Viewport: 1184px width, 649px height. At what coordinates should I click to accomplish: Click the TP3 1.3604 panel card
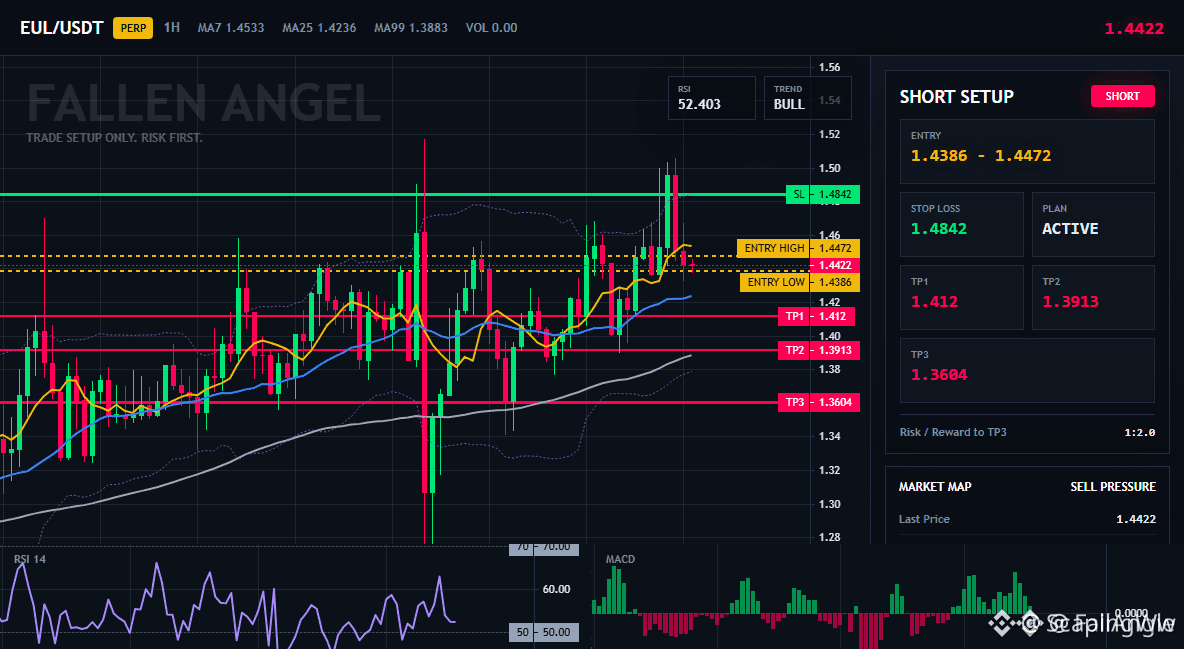(x=1027, y=370)
